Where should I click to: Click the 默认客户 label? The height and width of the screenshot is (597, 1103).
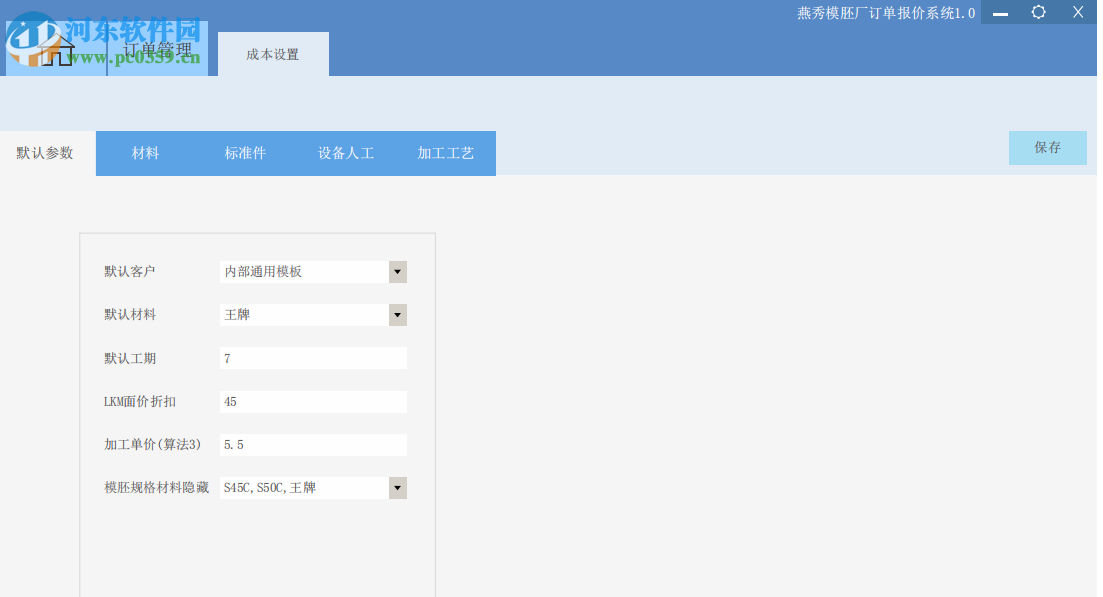[x=129, y=271]
